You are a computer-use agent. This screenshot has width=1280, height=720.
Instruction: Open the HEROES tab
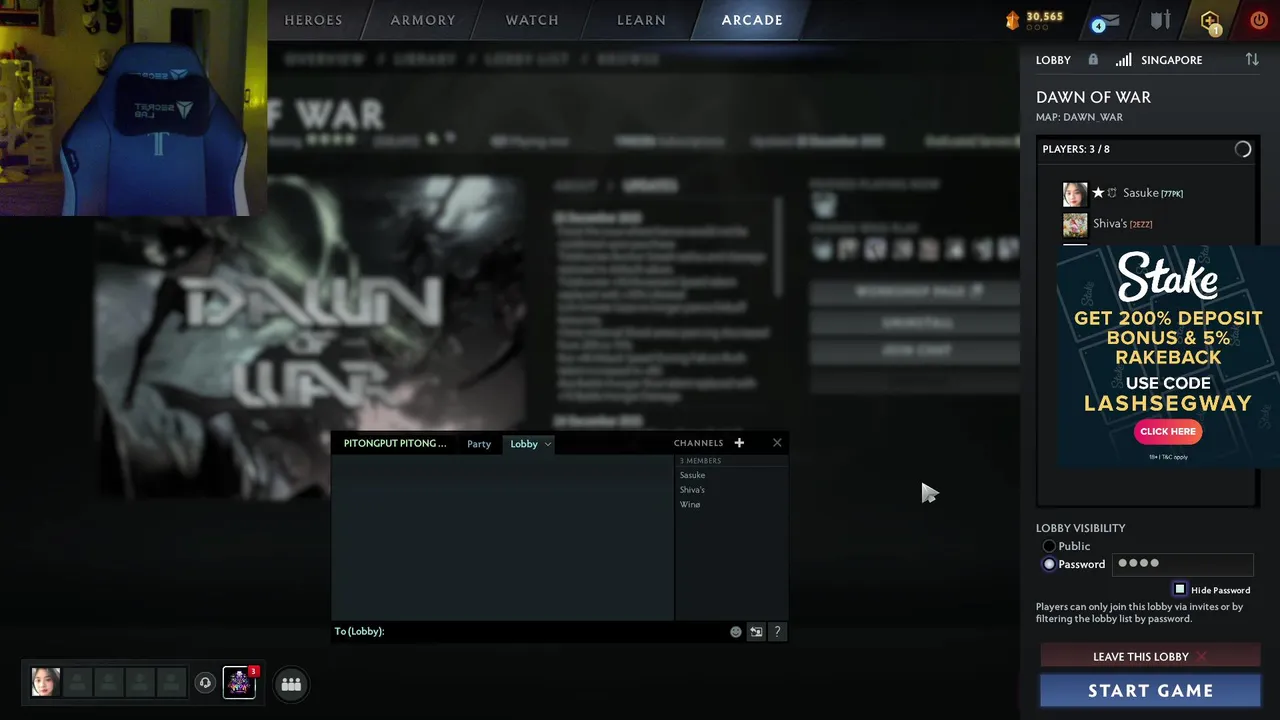click(313, 20)
